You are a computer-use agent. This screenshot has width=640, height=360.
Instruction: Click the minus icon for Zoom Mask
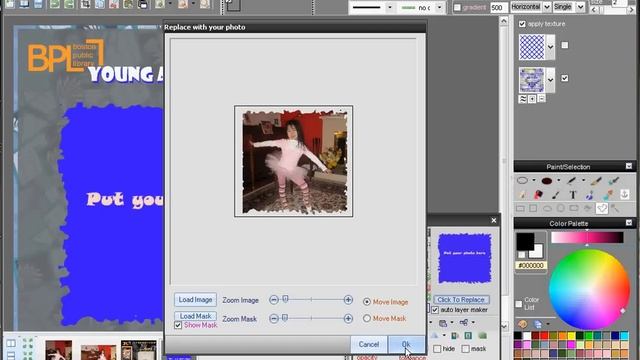(x=274, y=318)
